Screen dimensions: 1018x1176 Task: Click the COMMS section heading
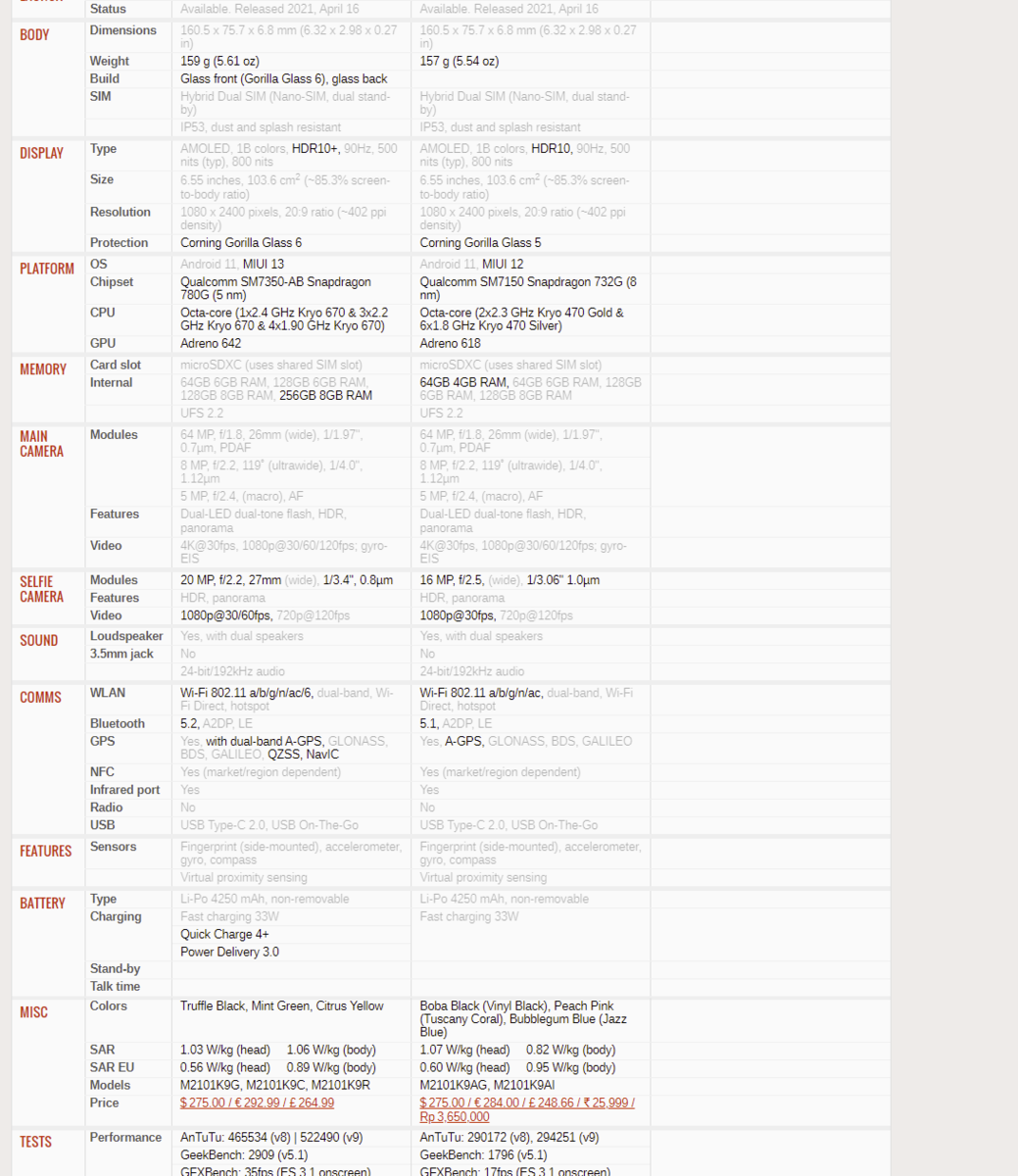40,697
